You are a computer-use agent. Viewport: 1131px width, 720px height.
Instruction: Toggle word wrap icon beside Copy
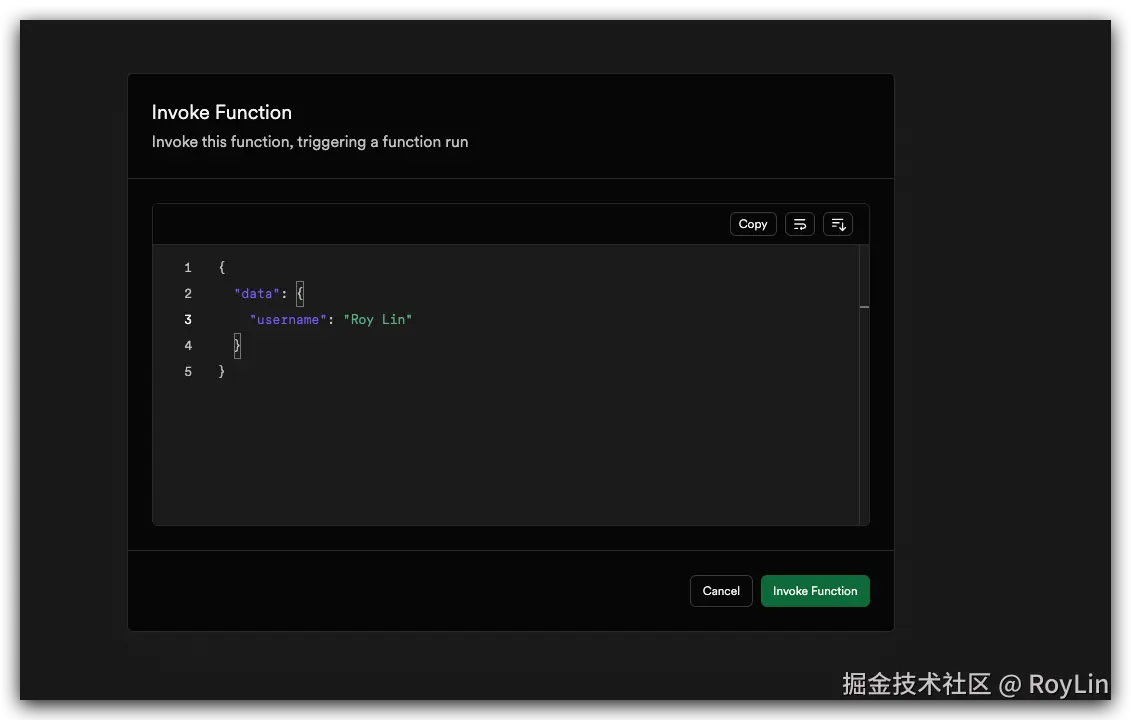800,224
